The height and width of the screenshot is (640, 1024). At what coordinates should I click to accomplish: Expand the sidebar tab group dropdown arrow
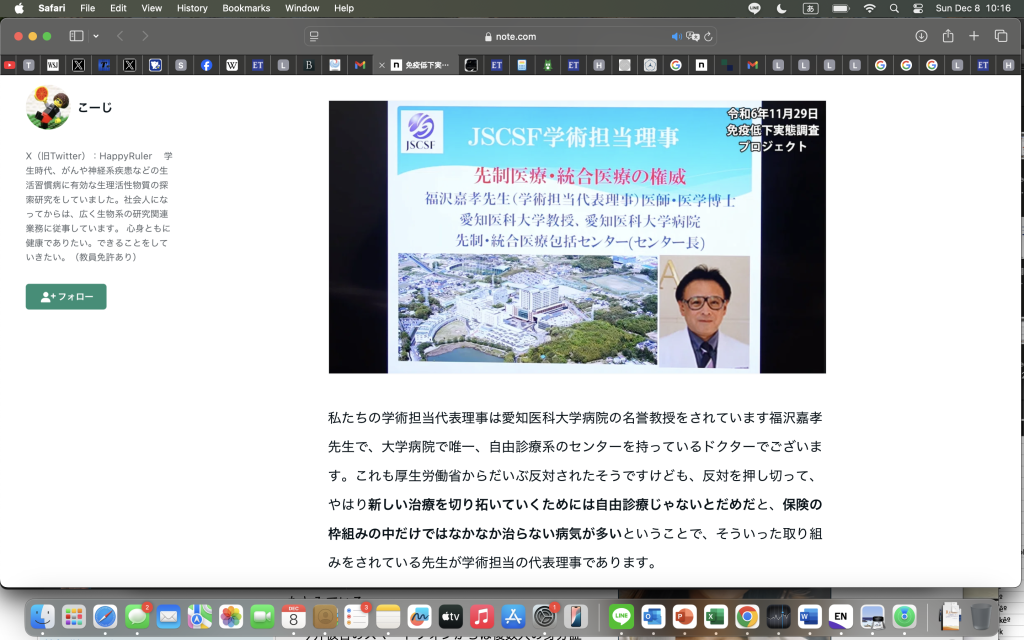point(96,36)
